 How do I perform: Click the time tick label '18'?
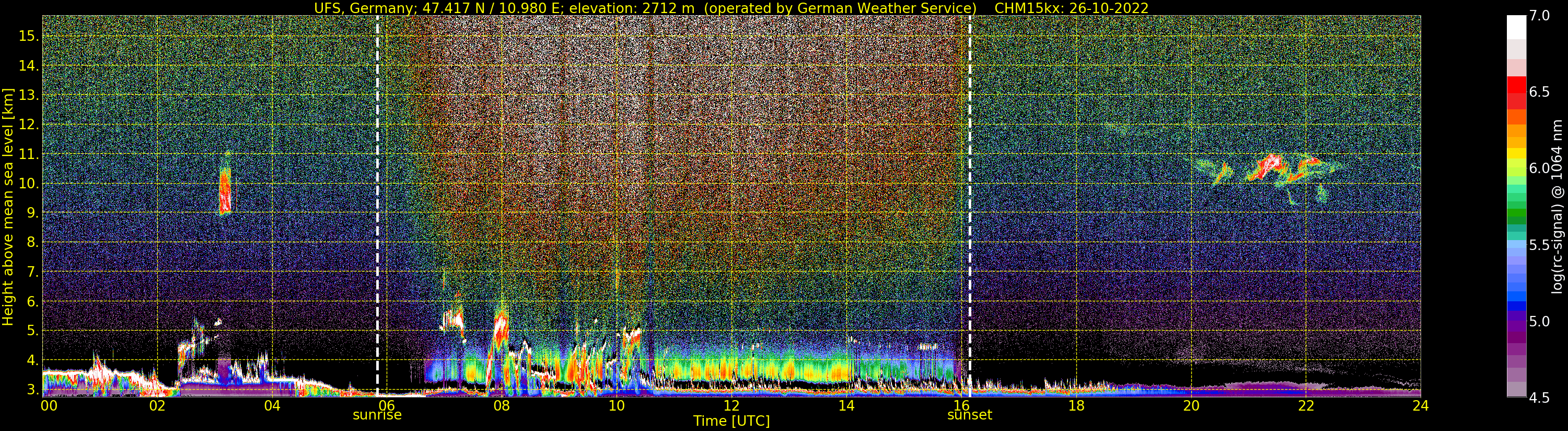(x=1076, y=405)
